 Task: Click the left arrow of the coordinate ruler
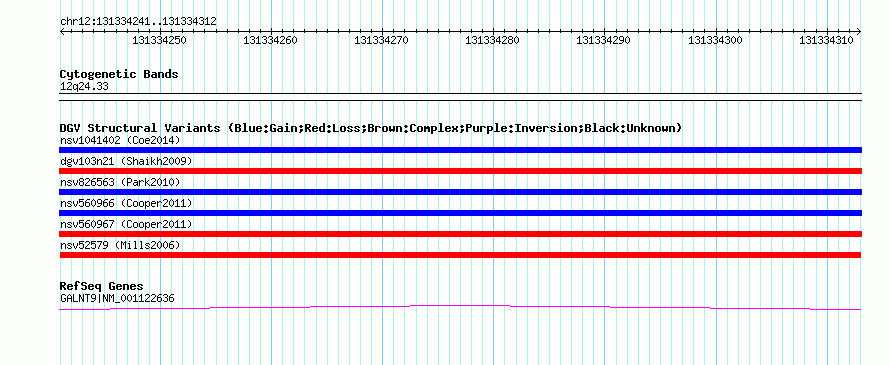62,32
